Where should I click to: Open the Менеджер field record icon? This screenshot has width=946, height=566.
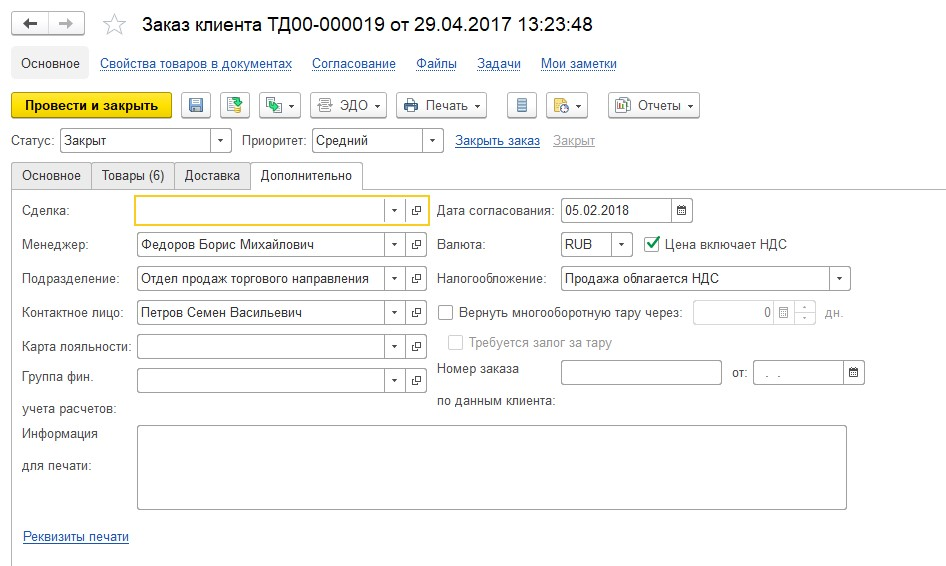pos(417,245)
